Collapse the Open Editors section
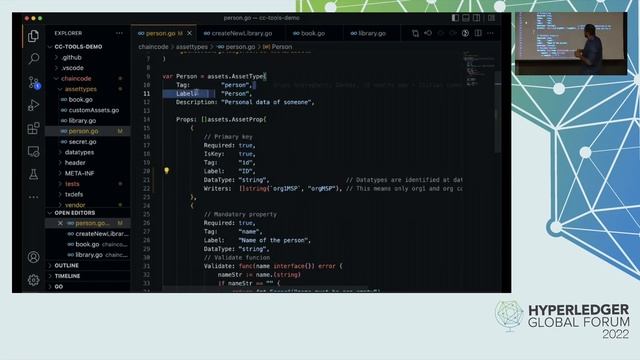Image resolution: width=640 pixels, height=360 pixels. 74,213
